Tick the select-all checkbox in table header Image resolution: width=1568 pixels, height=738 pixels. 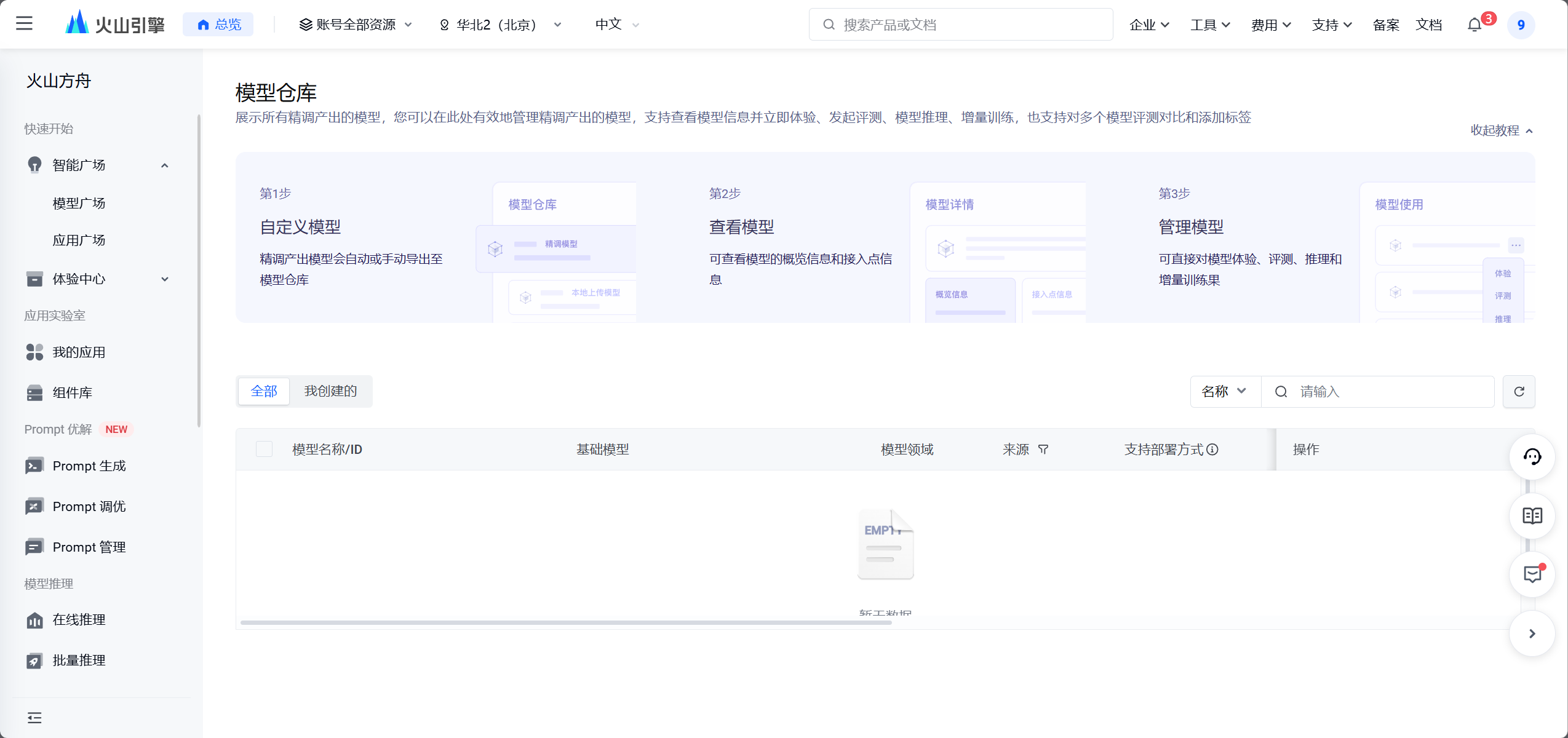[x=264, y=450]
